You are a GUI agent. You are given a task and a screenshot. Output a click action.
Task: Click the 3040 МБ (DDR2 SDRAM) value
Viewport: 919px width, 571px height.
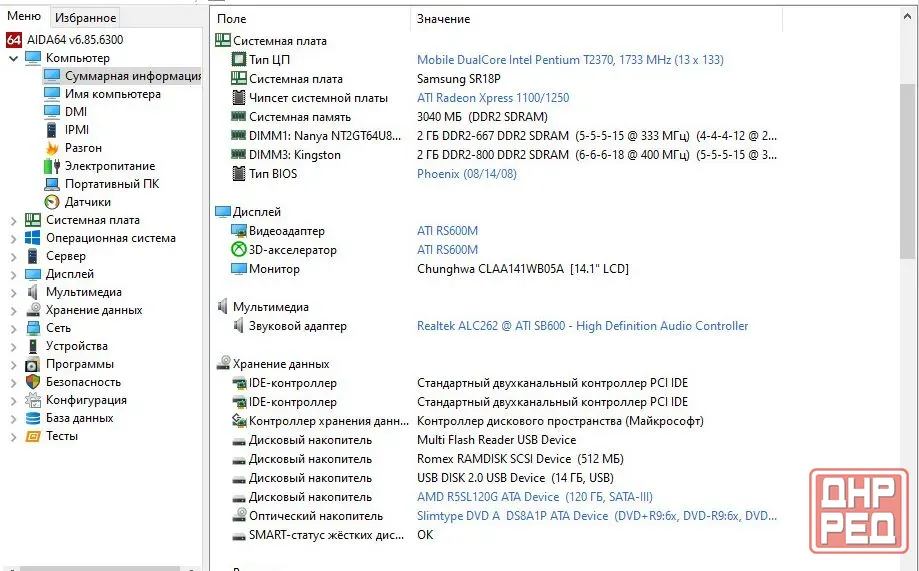(482, 117)
